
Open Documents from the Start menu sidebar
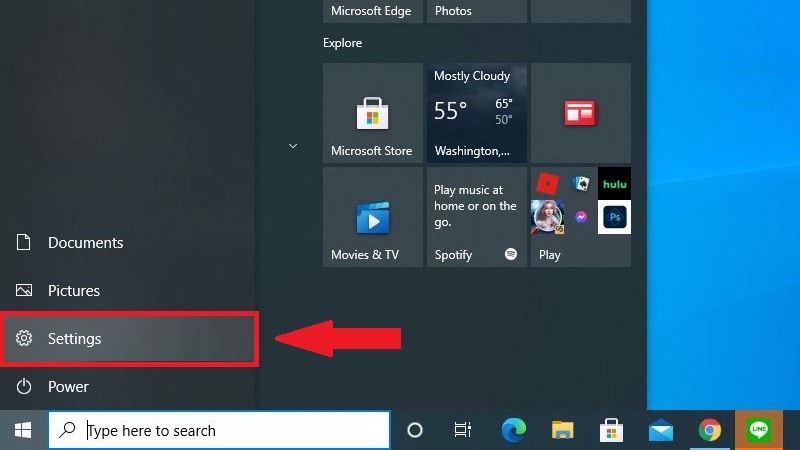pyautogui.click(x=128, y=242)
